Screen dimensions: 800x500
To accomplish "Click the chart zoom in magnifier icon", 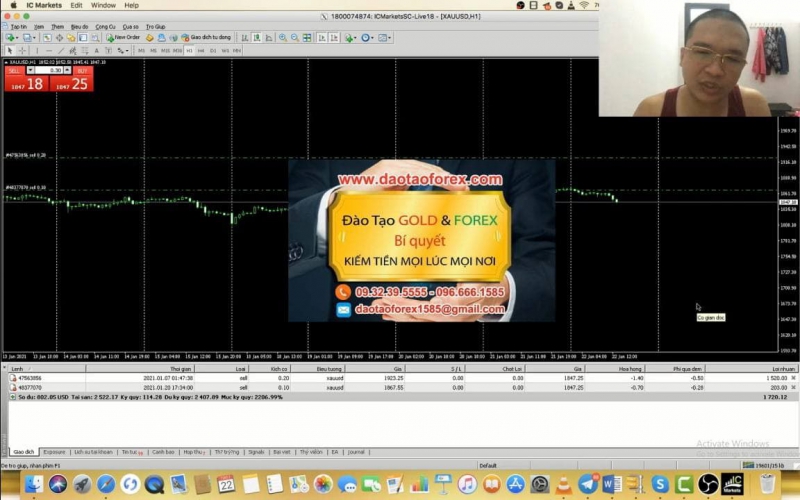I will [x=283, y=38].
